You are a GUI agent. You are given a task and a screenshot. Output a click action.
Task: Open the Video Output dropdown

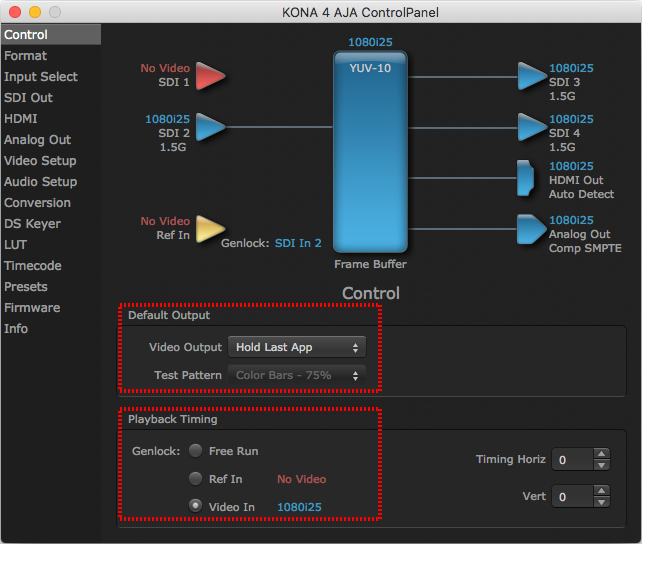coord(297,347)
